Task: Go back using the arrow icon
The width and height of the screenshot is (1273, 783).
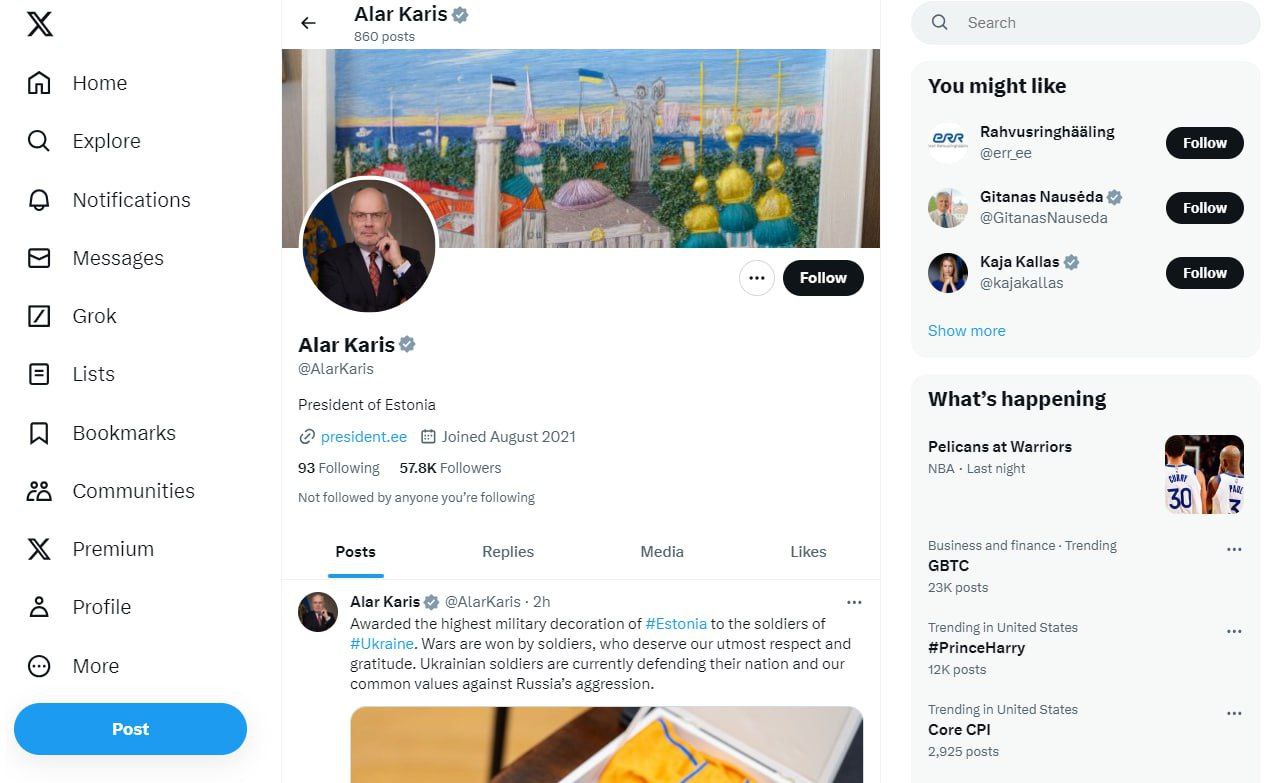Action: tap(308, 23)
